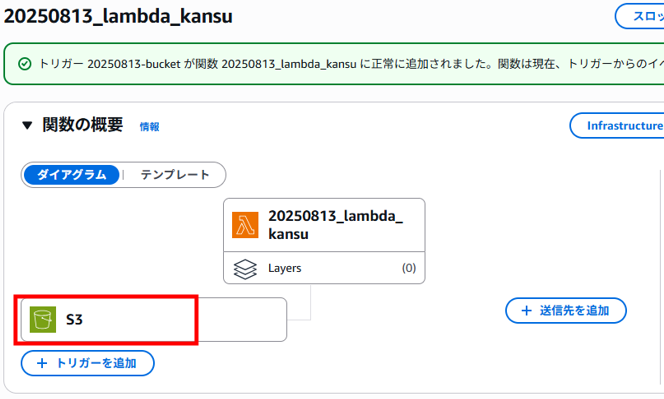Click the green success notification banner text
664x399 pixels.
351,64
